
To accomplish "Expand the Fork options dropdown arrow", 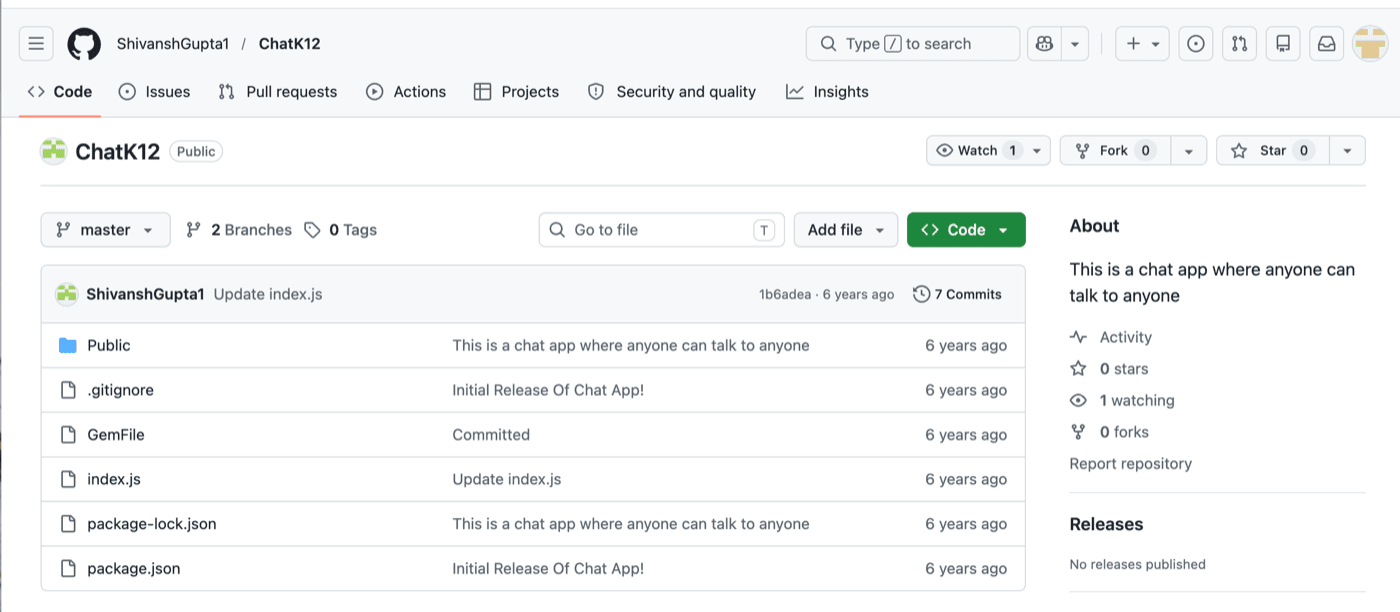I will pos(1188,150).
